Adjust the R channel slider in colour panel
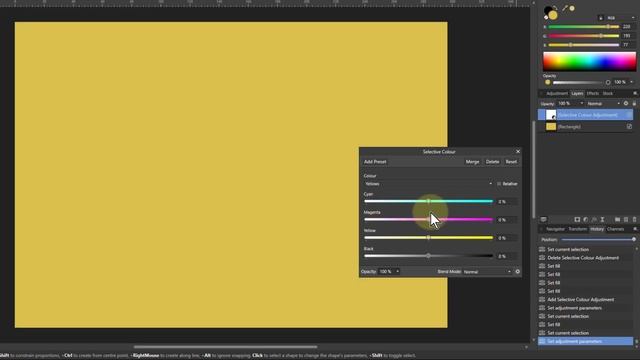 (584, 27)
